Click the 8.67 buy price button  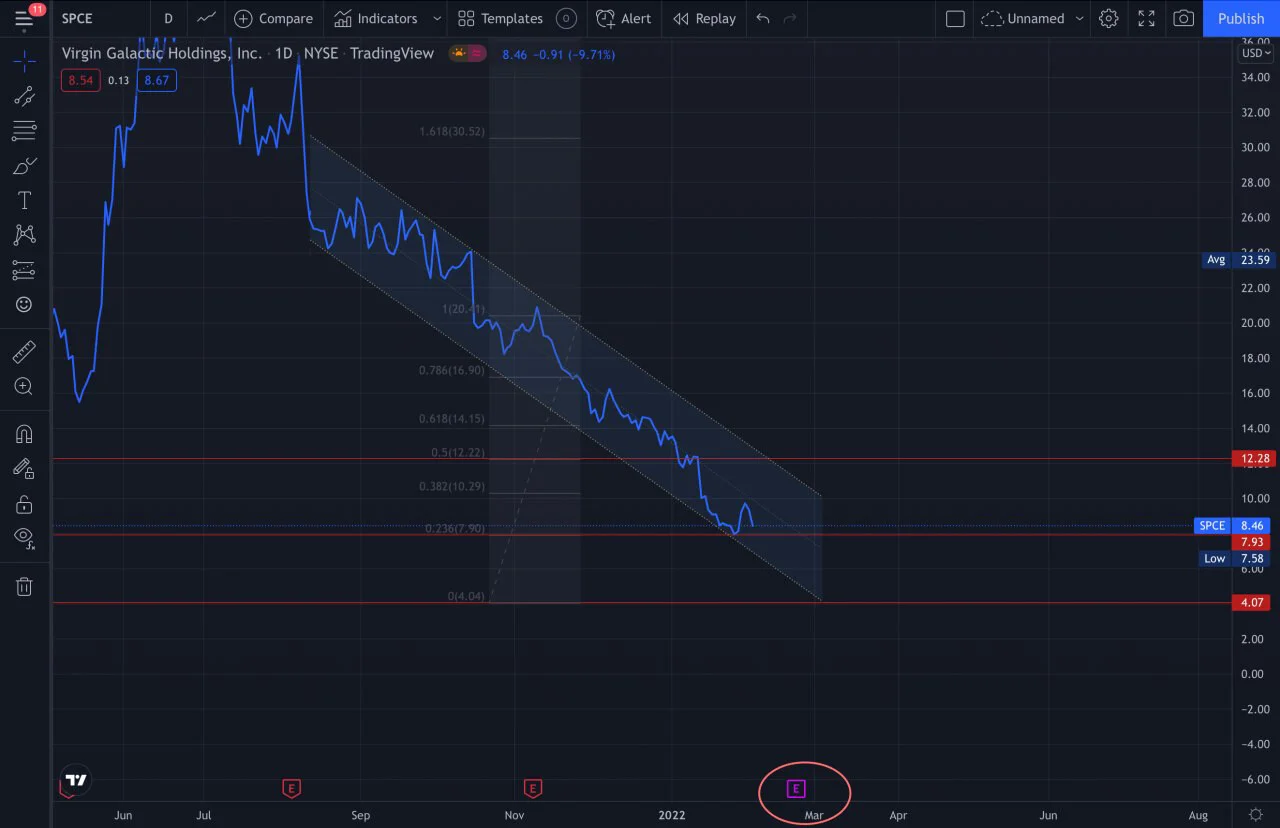[x=157, y=80]
